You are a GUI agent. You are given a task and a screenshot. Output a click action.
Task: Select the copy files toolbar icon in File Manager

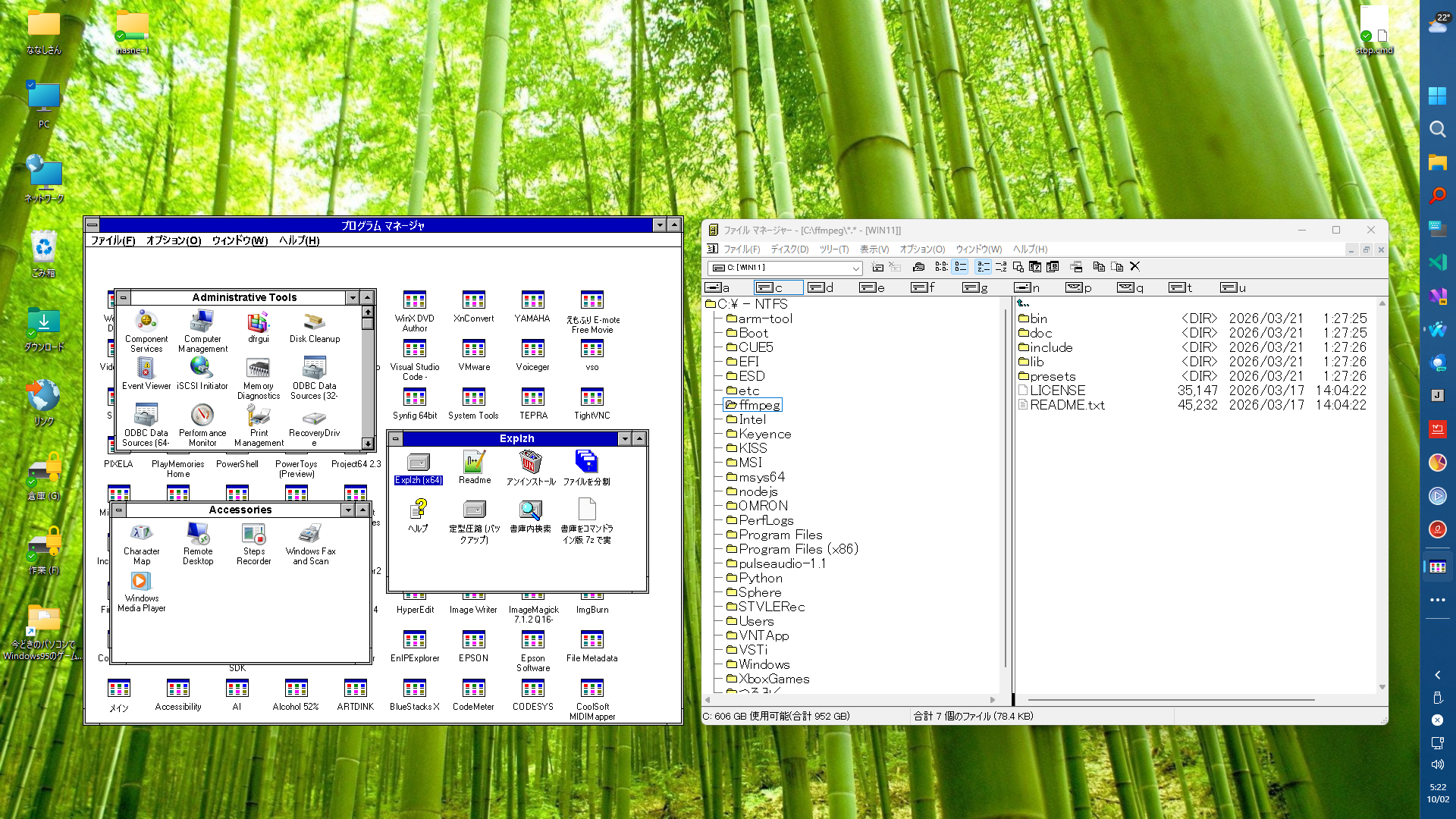pyautogui.click(x=1098, y=267)
